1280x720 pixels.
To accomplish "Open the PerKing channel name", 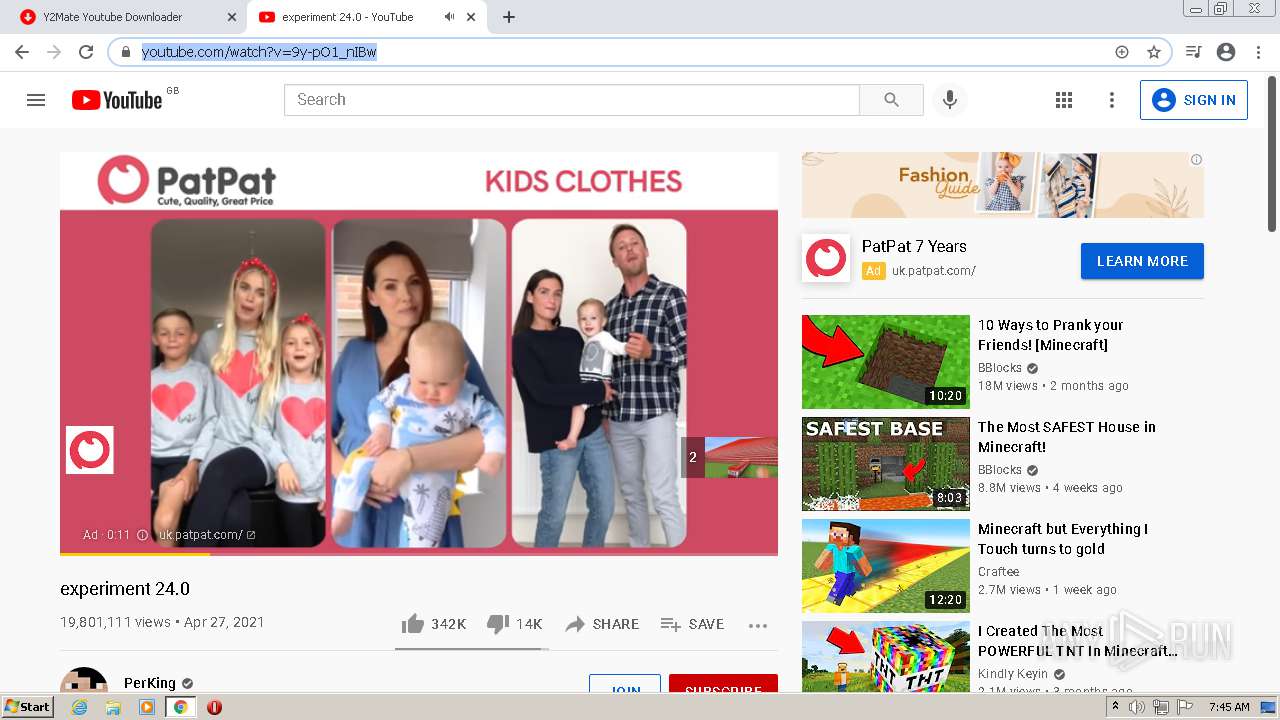I will pyautogui.click(x=150, y=683).
